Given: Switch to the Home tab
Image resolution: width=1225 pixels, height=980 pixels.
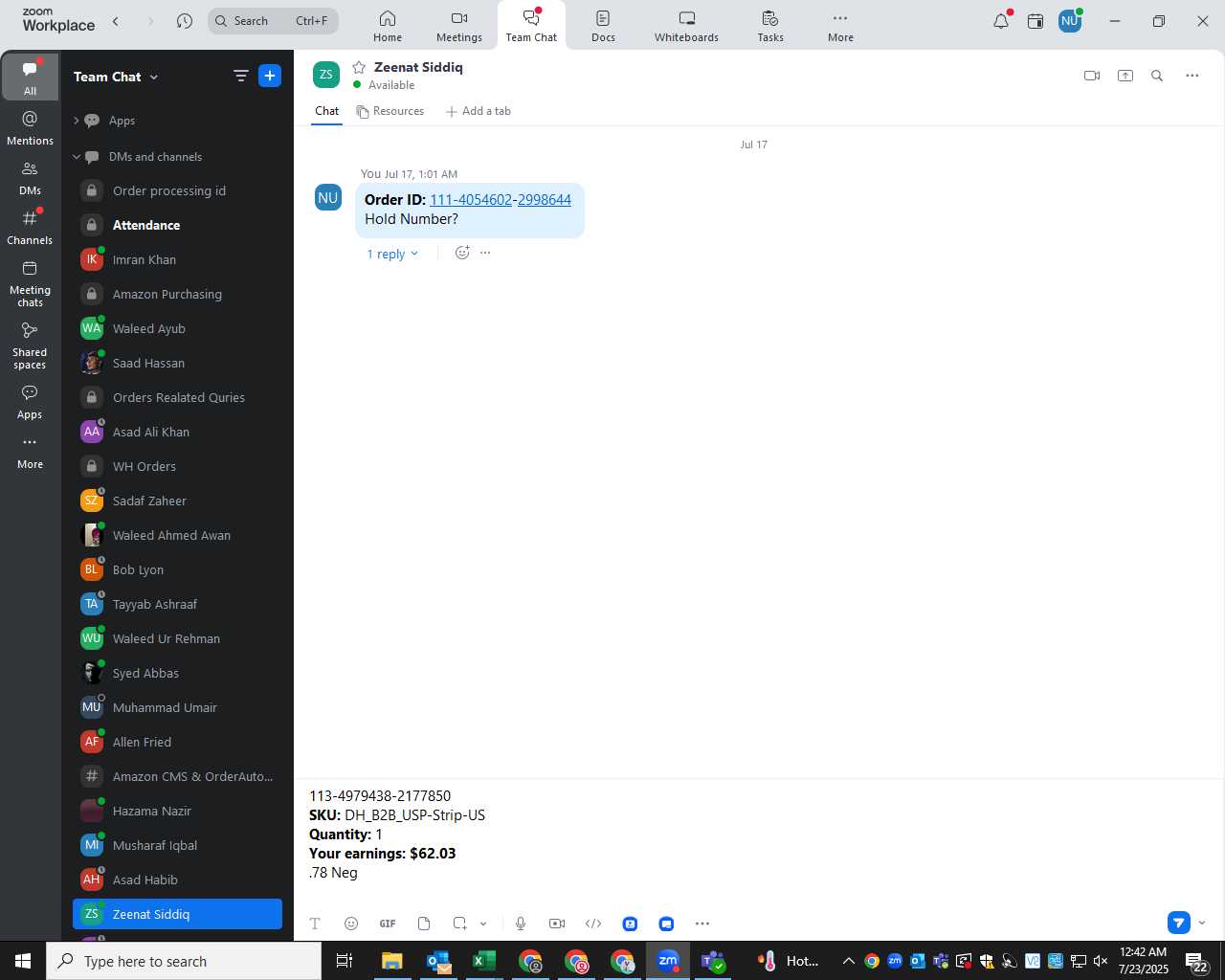Looking at the screenshot, I should coord(388,26).
